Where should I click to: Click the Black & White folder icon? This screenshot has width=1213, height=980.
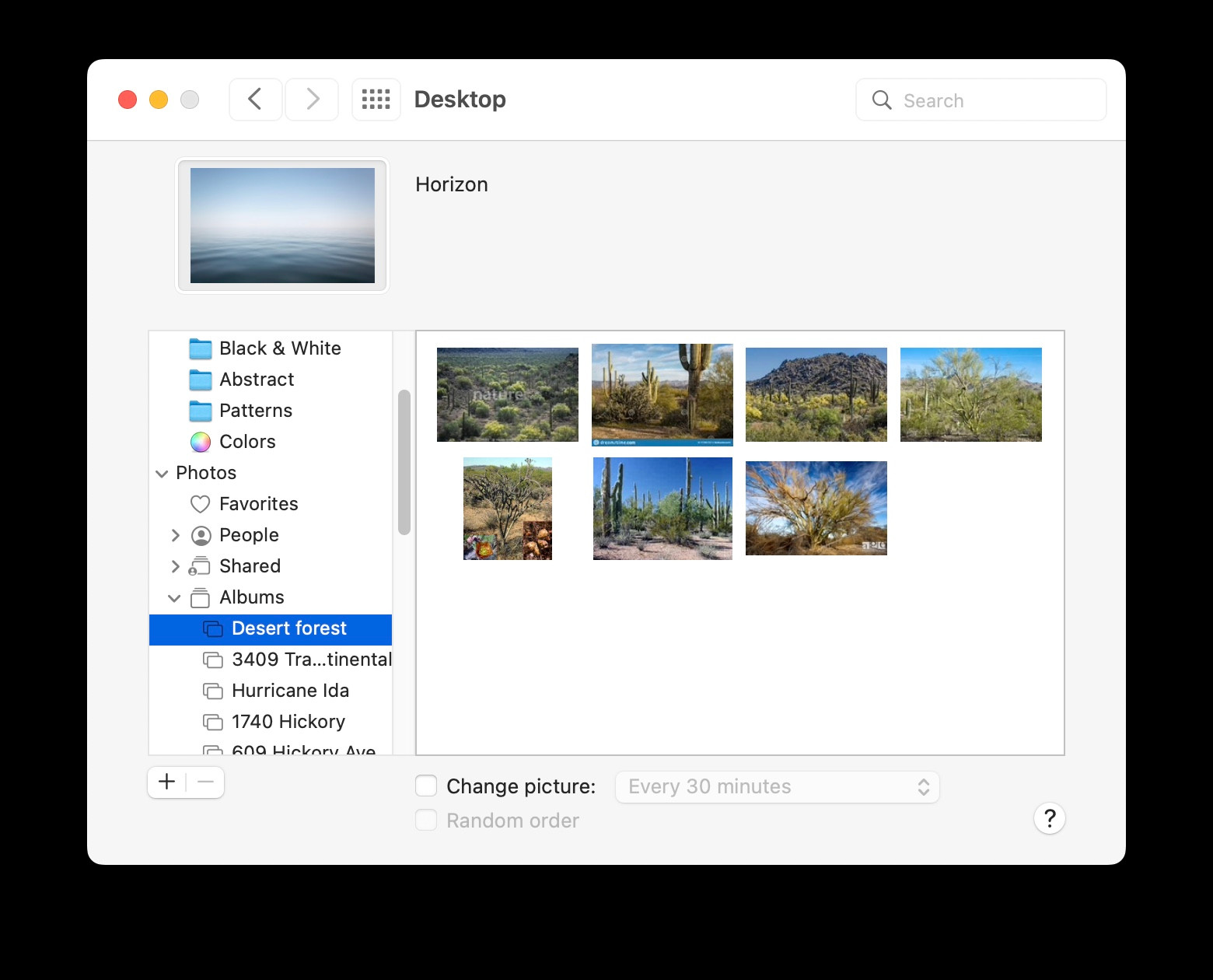(x=201, y=348)
